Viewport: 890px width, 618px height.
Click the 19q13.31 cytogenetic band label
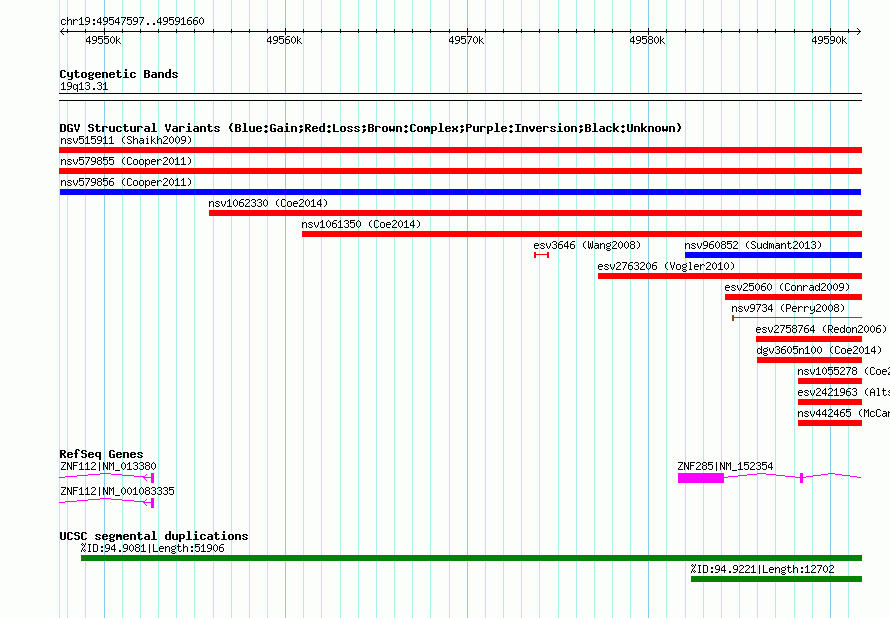click(84, 86)
